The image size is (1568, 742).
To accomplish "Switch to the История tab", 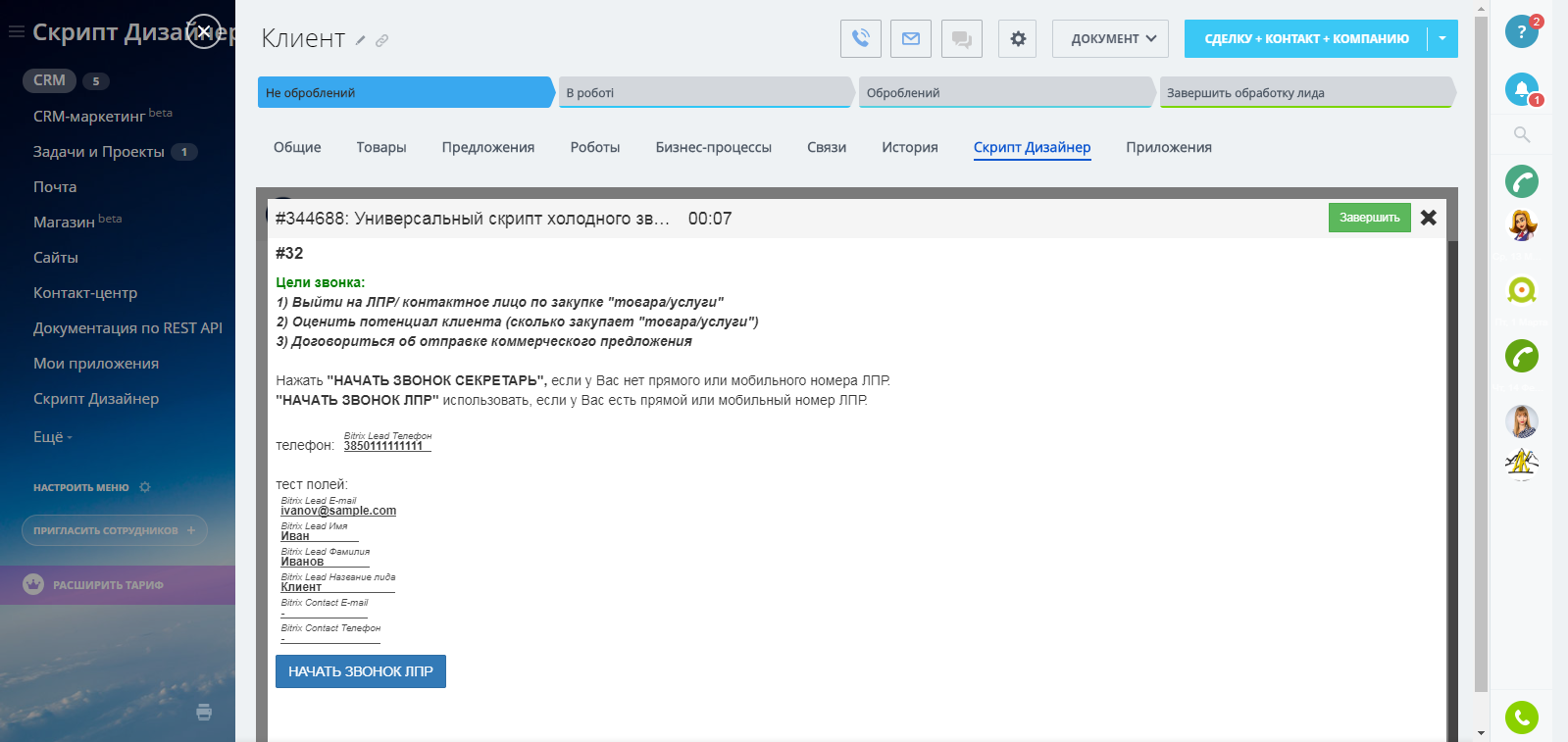I will pyautogui.click(x=909, y=147).
